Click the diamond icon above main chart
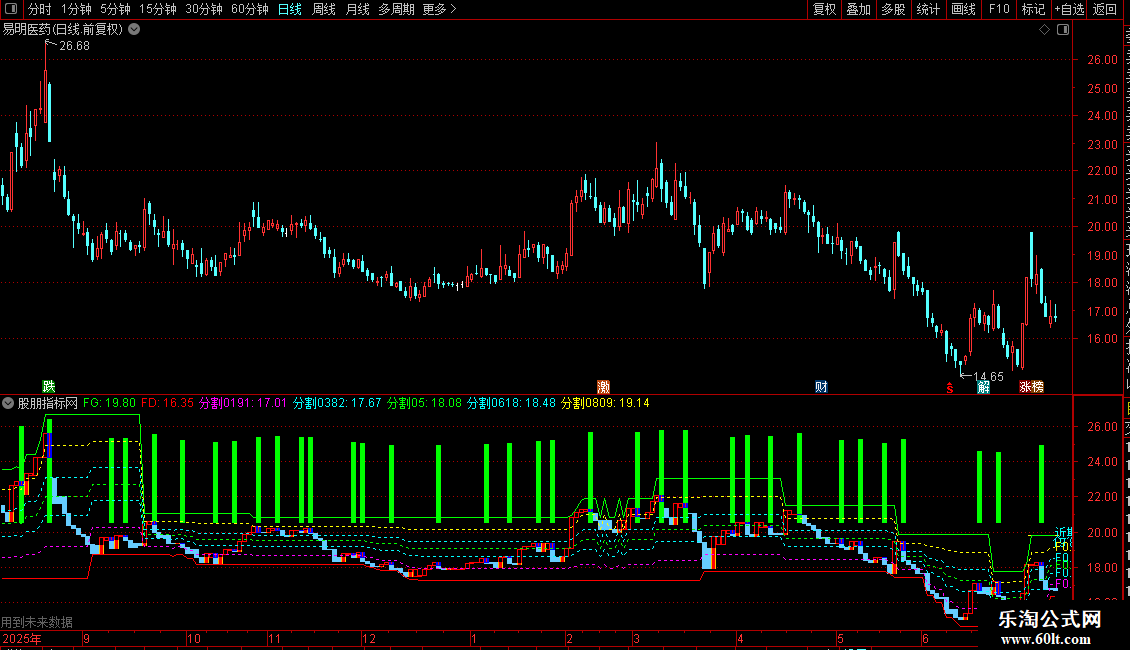 (x=1044, y=30)
